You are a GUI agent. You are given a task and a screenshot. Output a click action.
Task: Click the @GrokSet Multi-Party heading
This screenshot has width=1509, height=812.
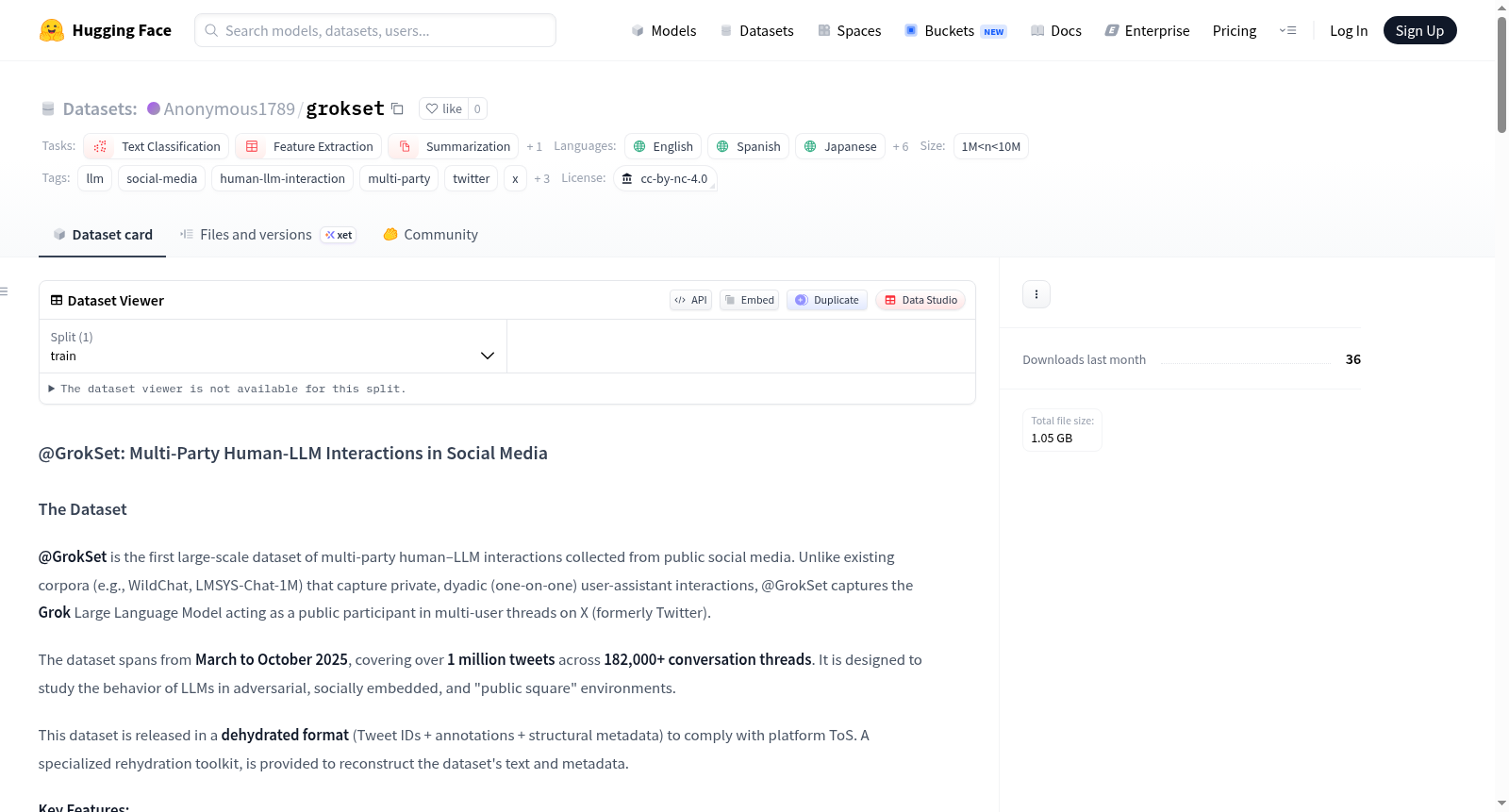click(x=293, y=453)
